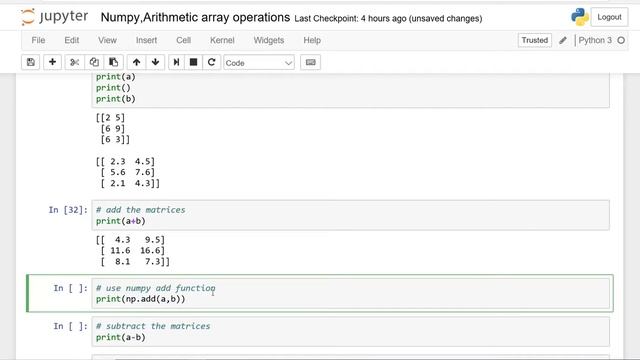Open the Cell menu

coord(184,40)
